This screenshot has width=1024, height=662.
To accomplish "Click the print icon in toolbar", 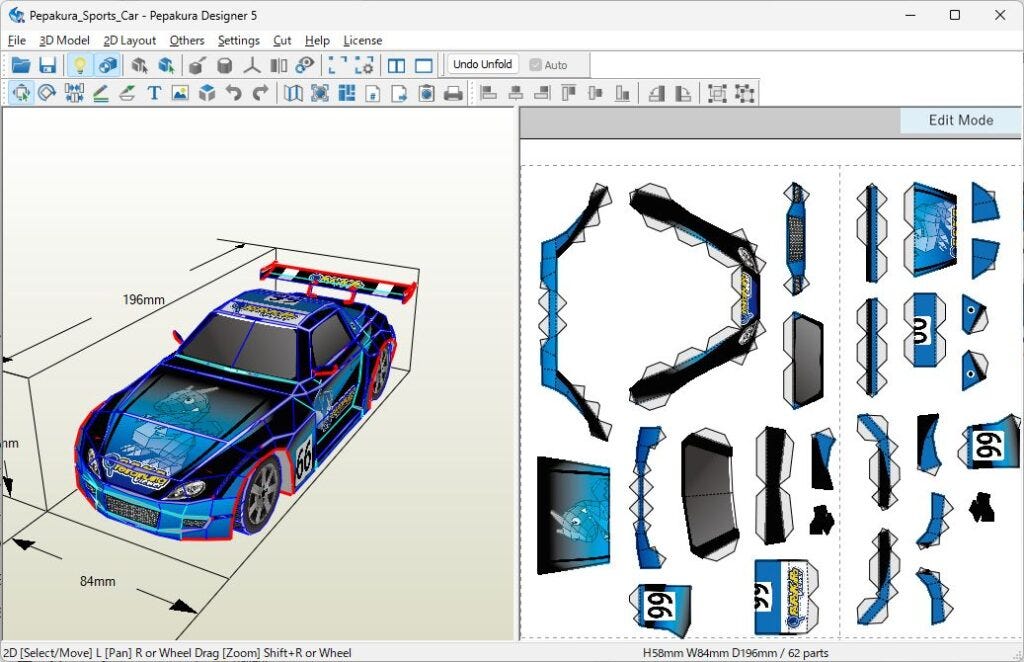I will (453, 93).
